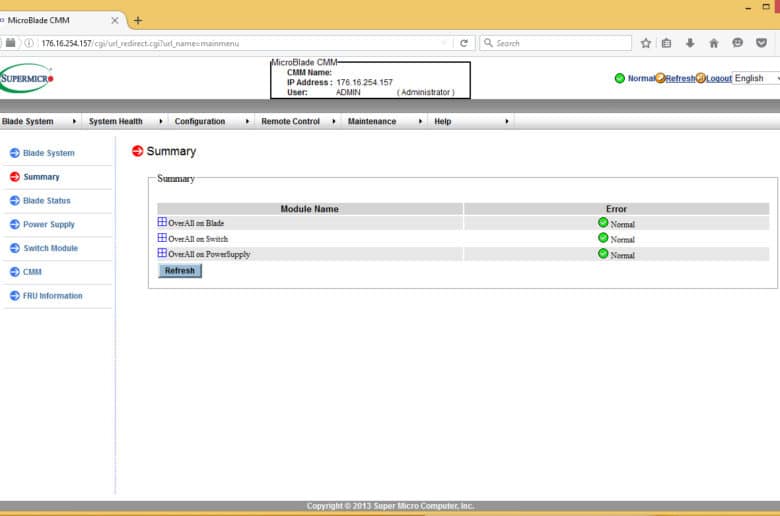Image resolution: width=780 pixels, height=516 pixels.
Task: Open a new browser tab
Action: 138,20
